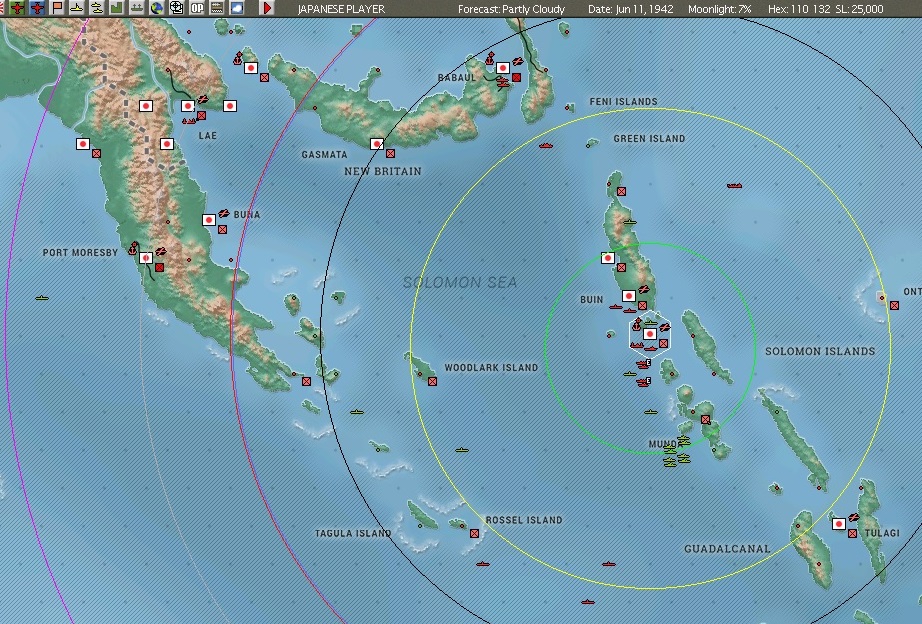Click the land unit marker at Gasmata
The image size is (922, 624).
[x=390, y=154]
